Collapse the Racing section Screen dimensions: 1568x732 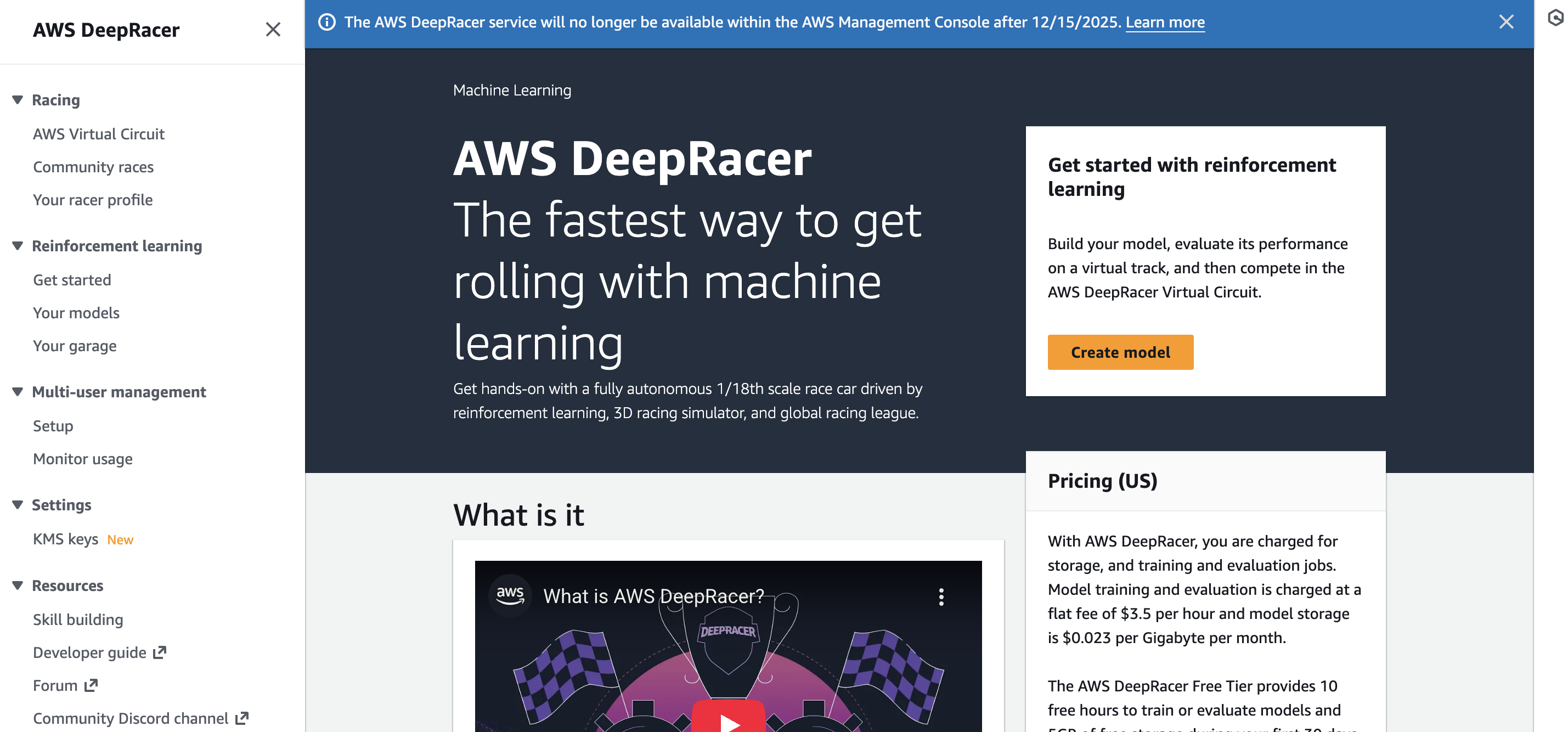[x=18, y=100]
